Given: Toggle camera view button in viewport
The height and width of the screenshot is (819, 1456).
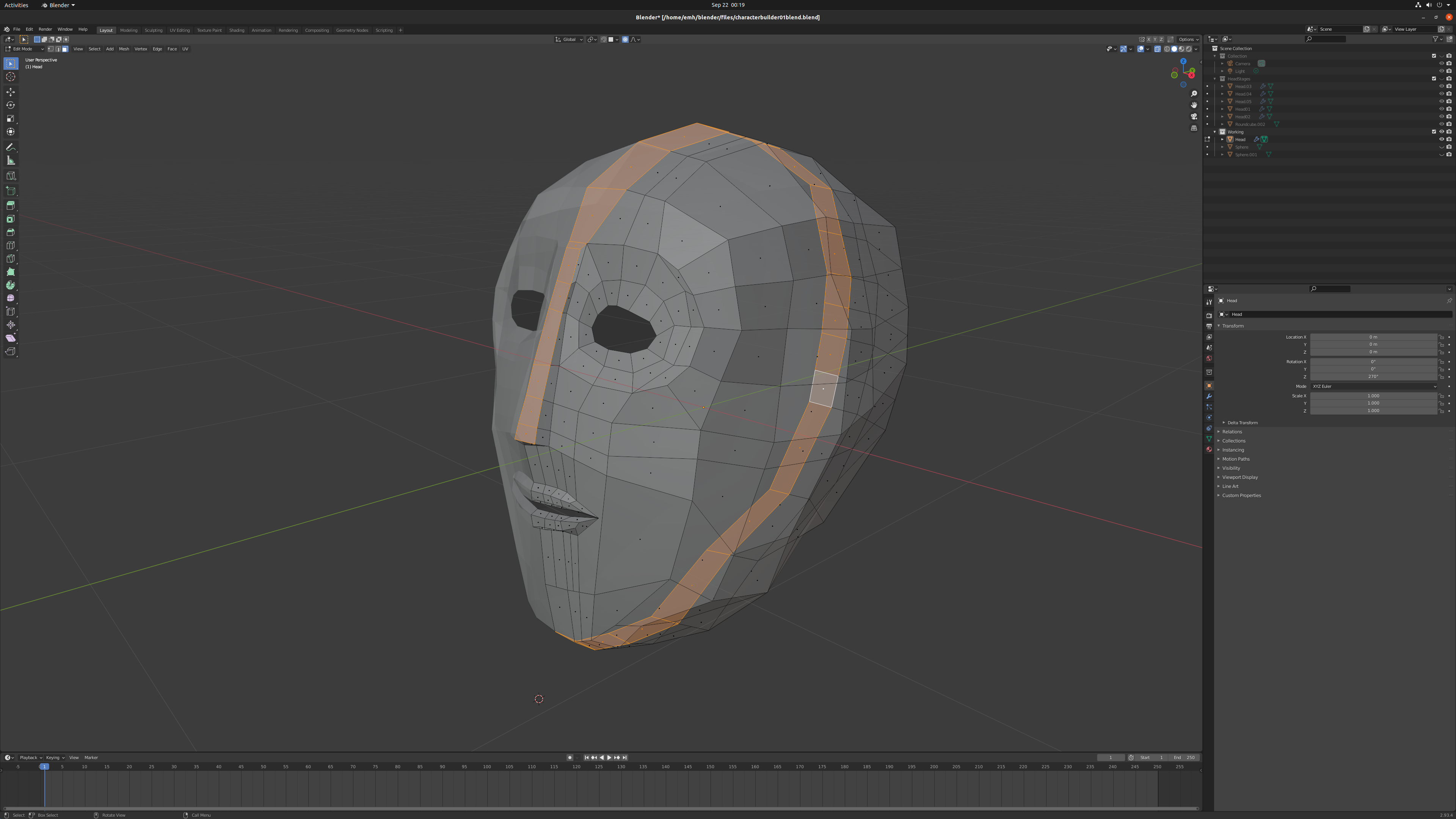Looking at the screenshot, I should [x=1194, y=116].
